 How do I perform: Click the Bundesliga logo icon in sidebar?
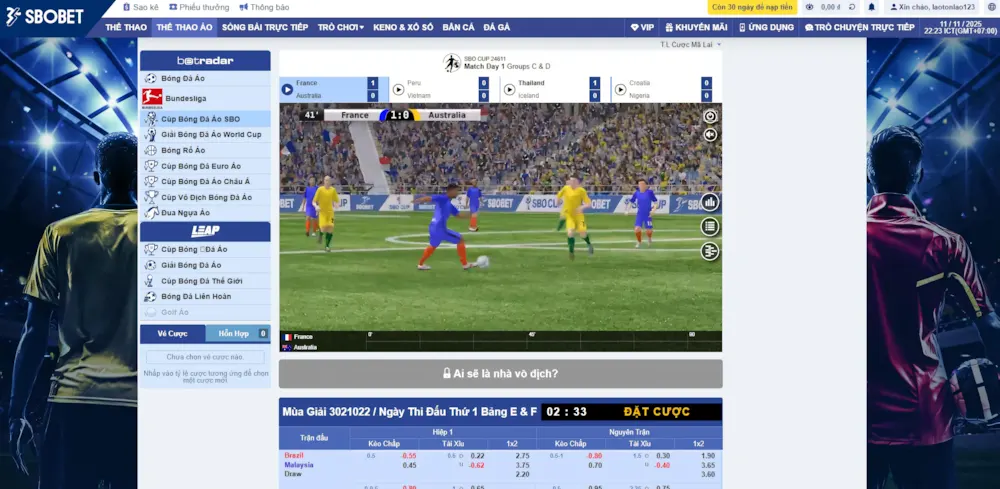tap(151, 98)
